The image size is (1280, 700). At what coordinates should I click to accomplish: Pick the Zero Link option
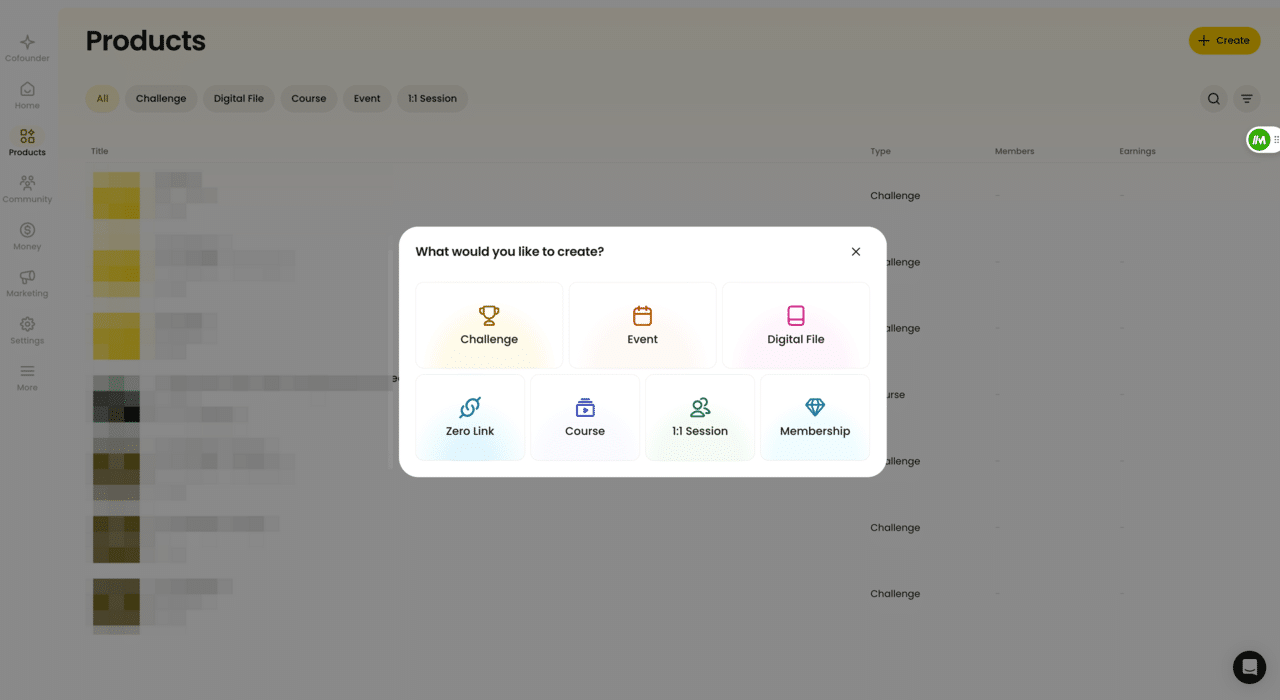[469, 417]
